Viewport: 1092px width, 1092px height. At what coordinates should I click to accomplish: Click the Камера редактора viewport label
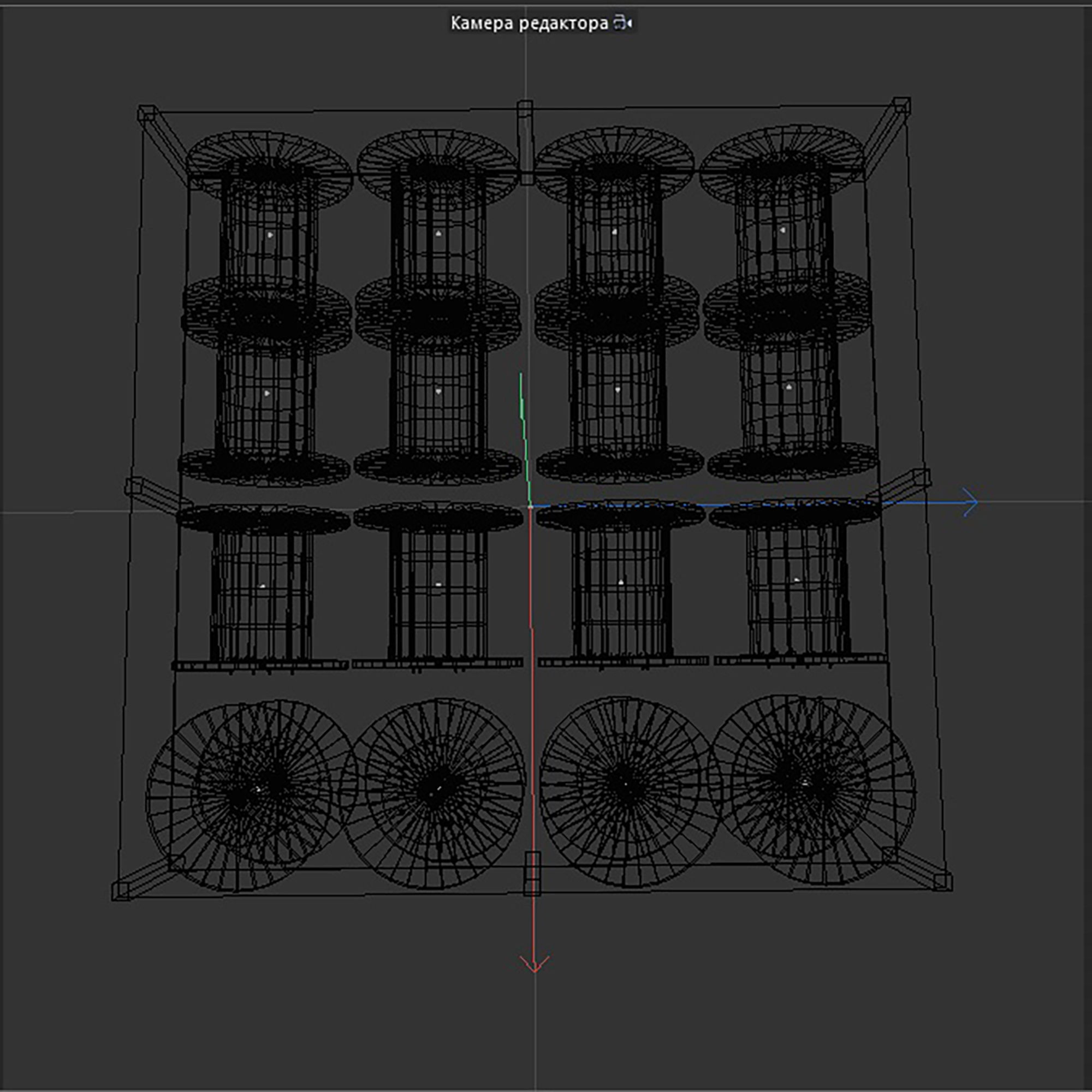point(529,23)
